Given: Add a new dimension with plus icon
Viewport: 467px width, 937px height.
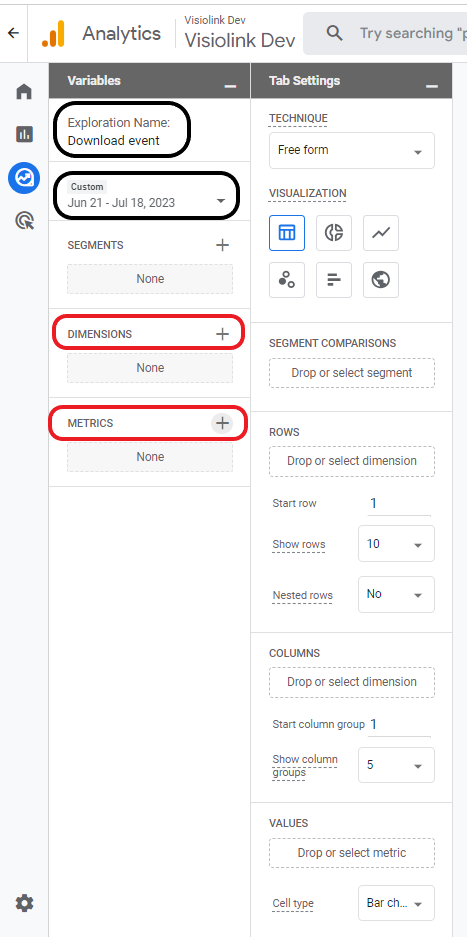Looking at the screenshot, I should pyautogui.click(x=222, y=334).
